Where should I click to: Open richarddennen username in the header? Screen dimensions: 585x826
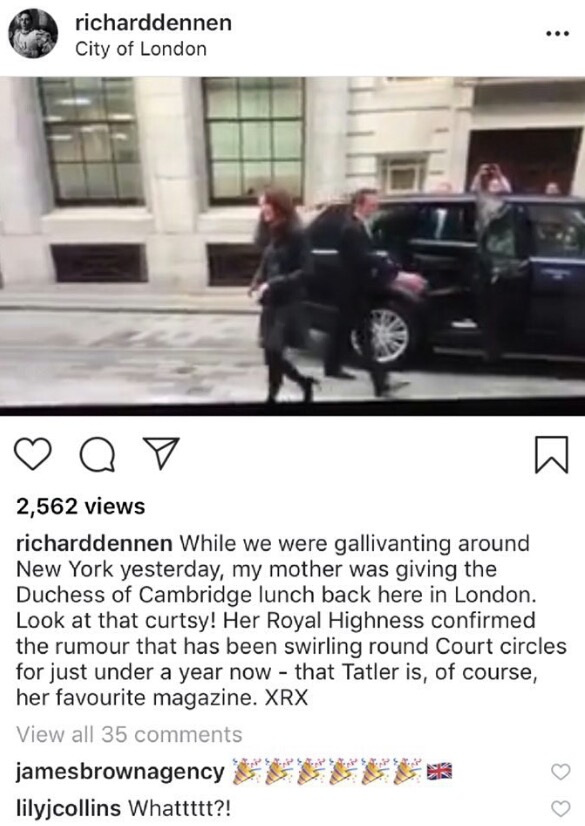click(x=153, y=23)
